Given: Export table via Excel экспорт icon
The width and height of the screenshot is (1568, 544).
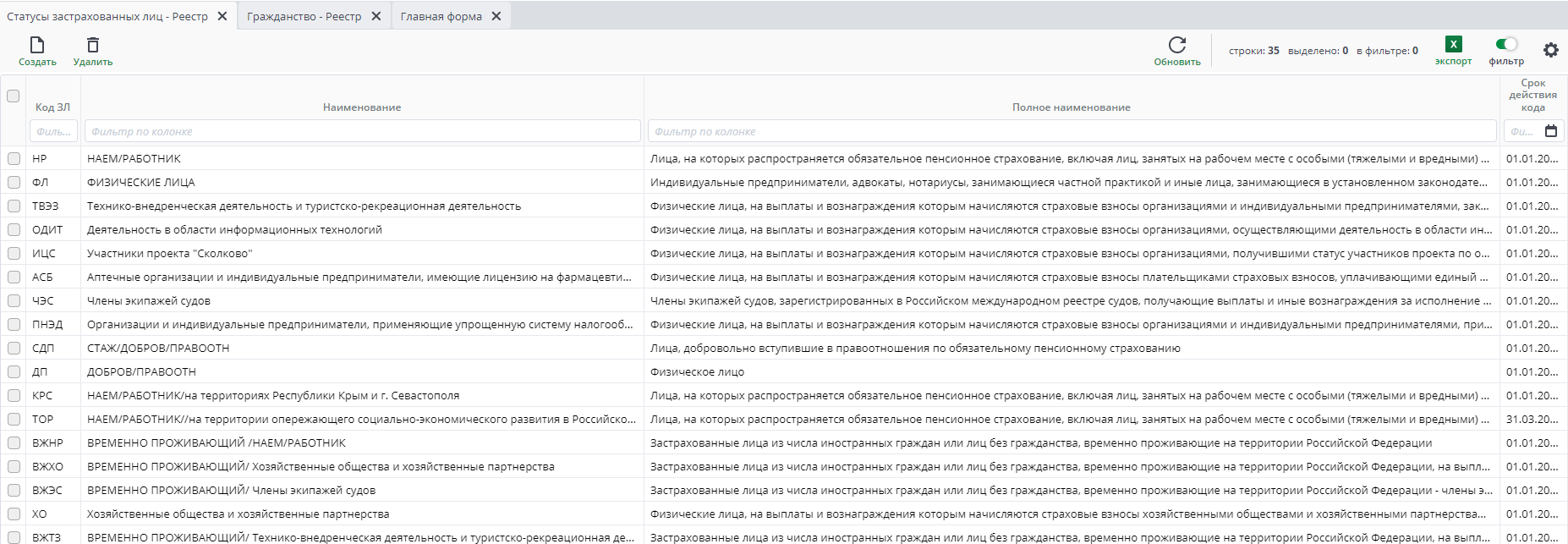Looking at the screenshot, I should [1453, 45].
